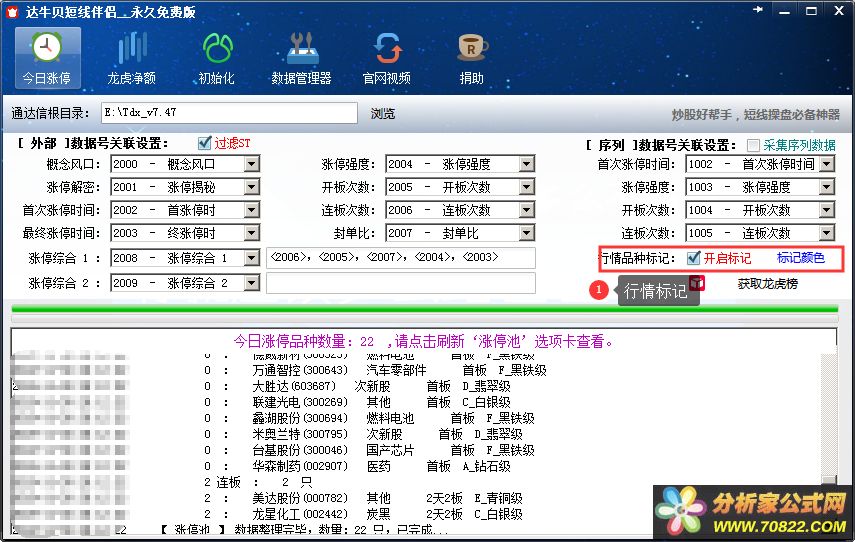Open sequence 开板次数 1004 dropdown
Image resolution: width=855 pixels, height=542 pixels.
pyautogui.click(x=827, y=210)
